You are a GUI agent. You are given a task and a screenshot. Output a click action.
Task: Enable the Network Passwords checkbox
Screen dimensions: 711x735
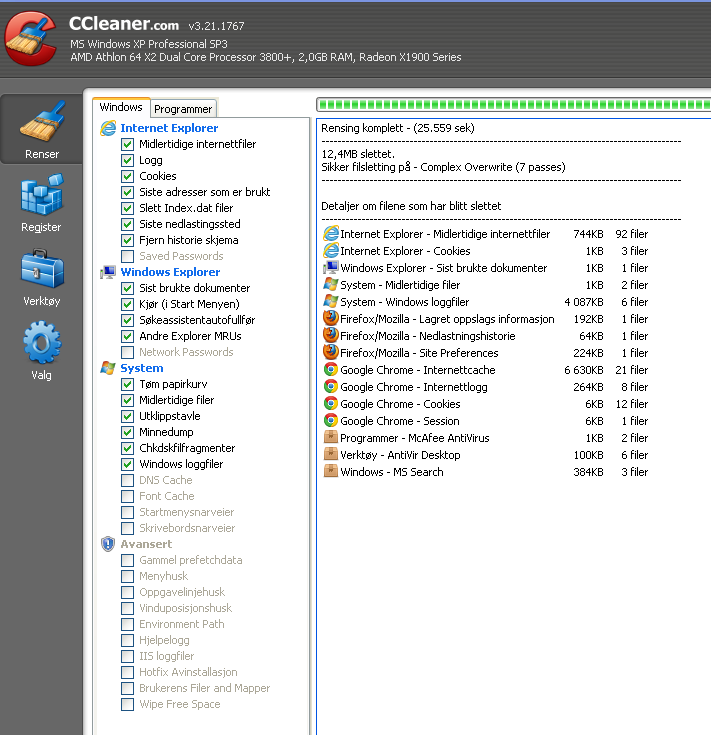point(127,352)
